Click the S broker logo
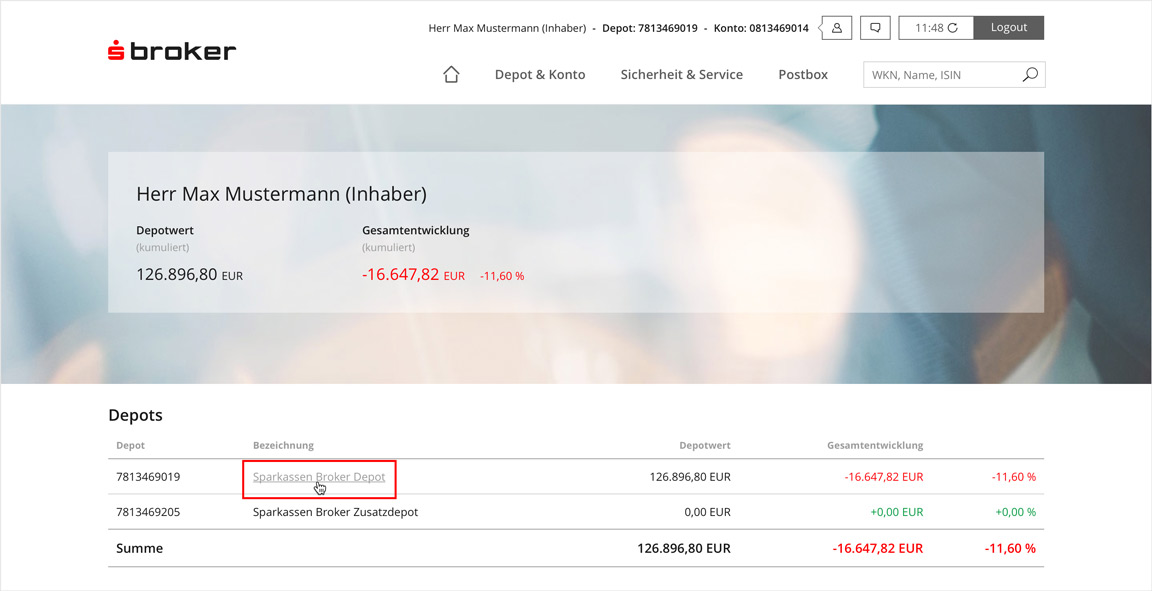Image resolution: width=1152 pixels, height=591 pixels. [172, 51]
